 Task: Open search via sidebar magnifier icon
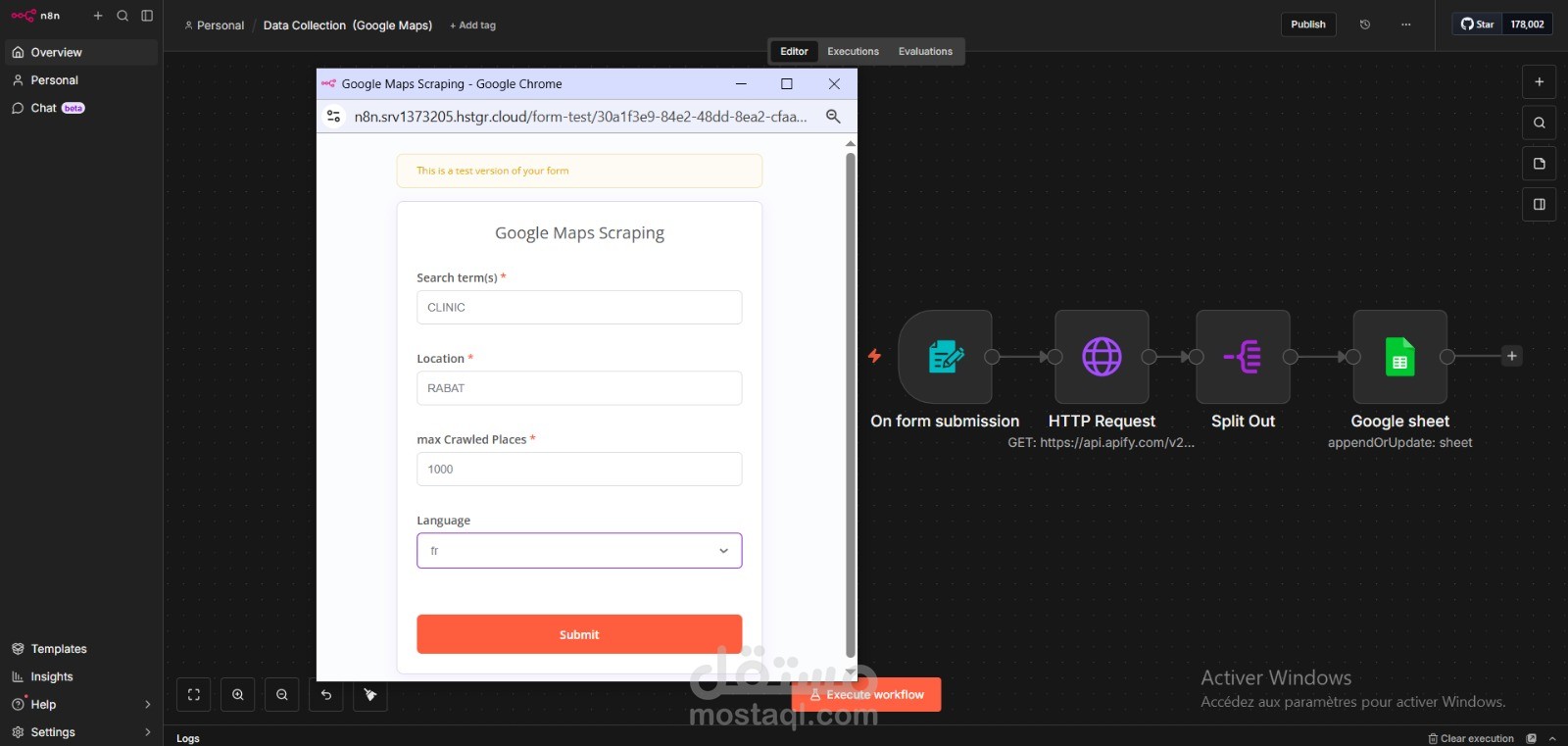click(122, 16)
